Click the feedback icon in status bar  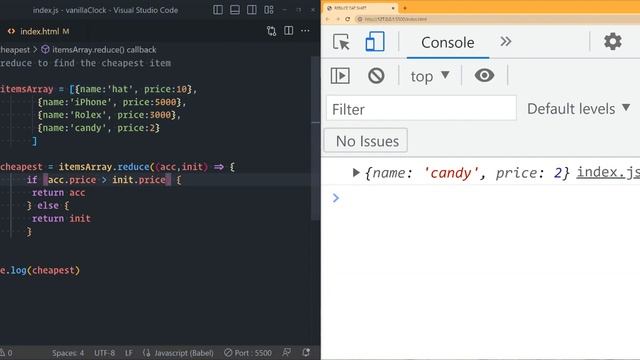pyautogui.click(x=287, y=352)
